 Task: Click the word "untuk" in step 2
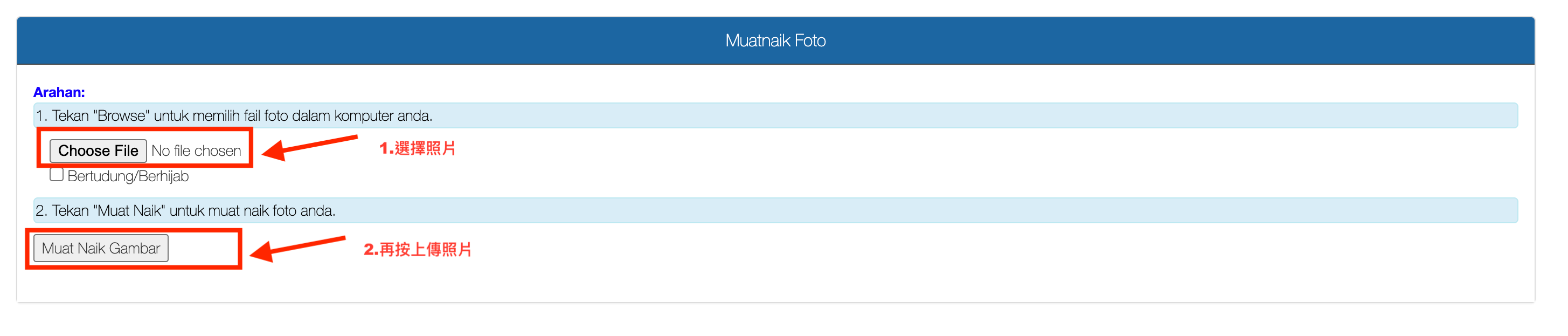(x=187, y=211)
